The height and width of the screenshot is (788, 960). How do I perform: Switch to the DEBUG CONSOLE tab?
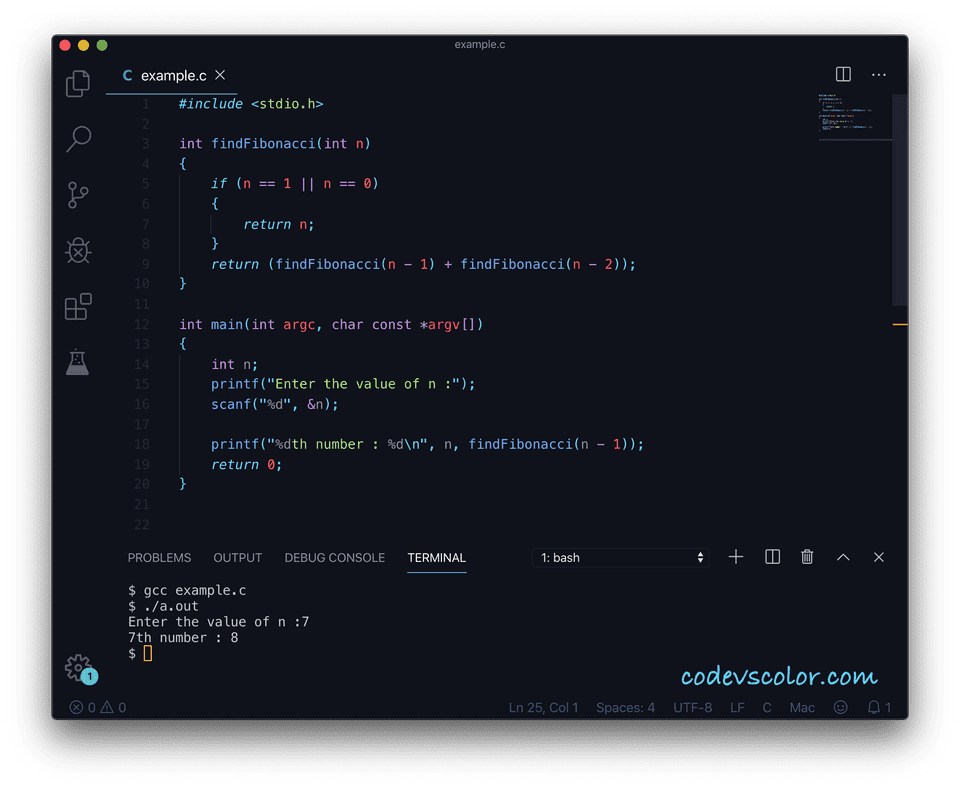tap(334, 558)
